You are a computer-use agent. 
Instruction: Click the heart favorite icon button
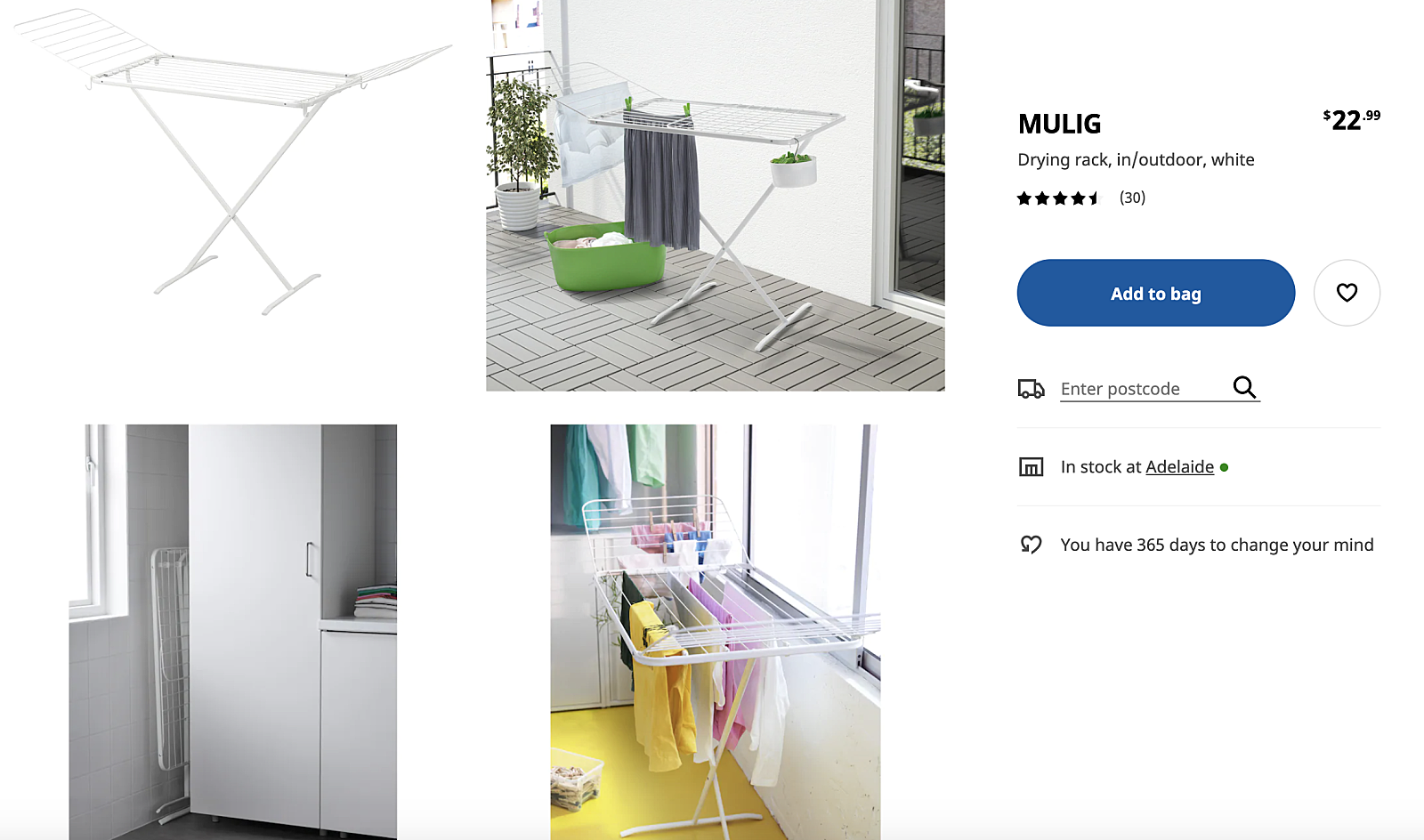point(1347,293)
